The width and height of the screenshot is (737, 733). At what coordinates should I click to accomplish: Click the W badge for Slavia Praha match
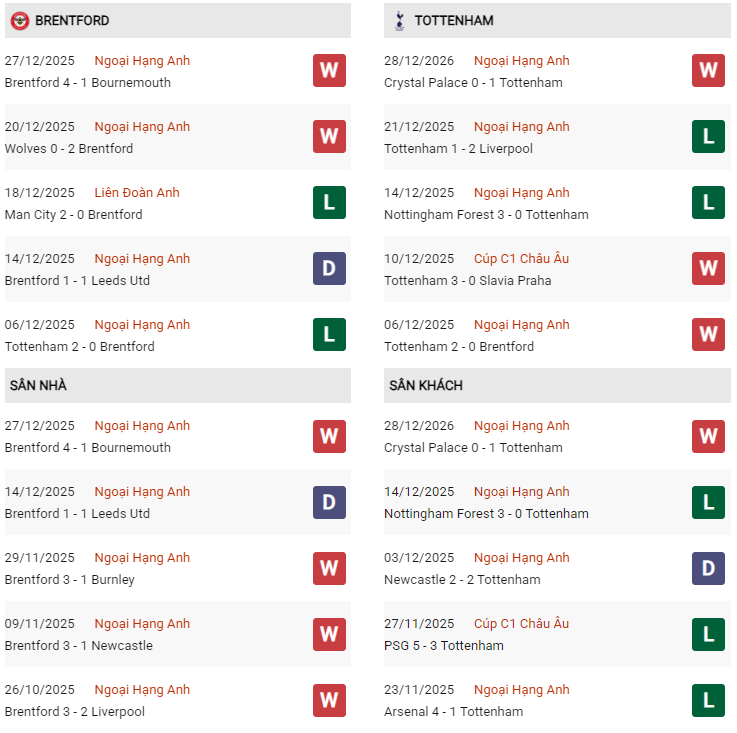click(708, 269)
